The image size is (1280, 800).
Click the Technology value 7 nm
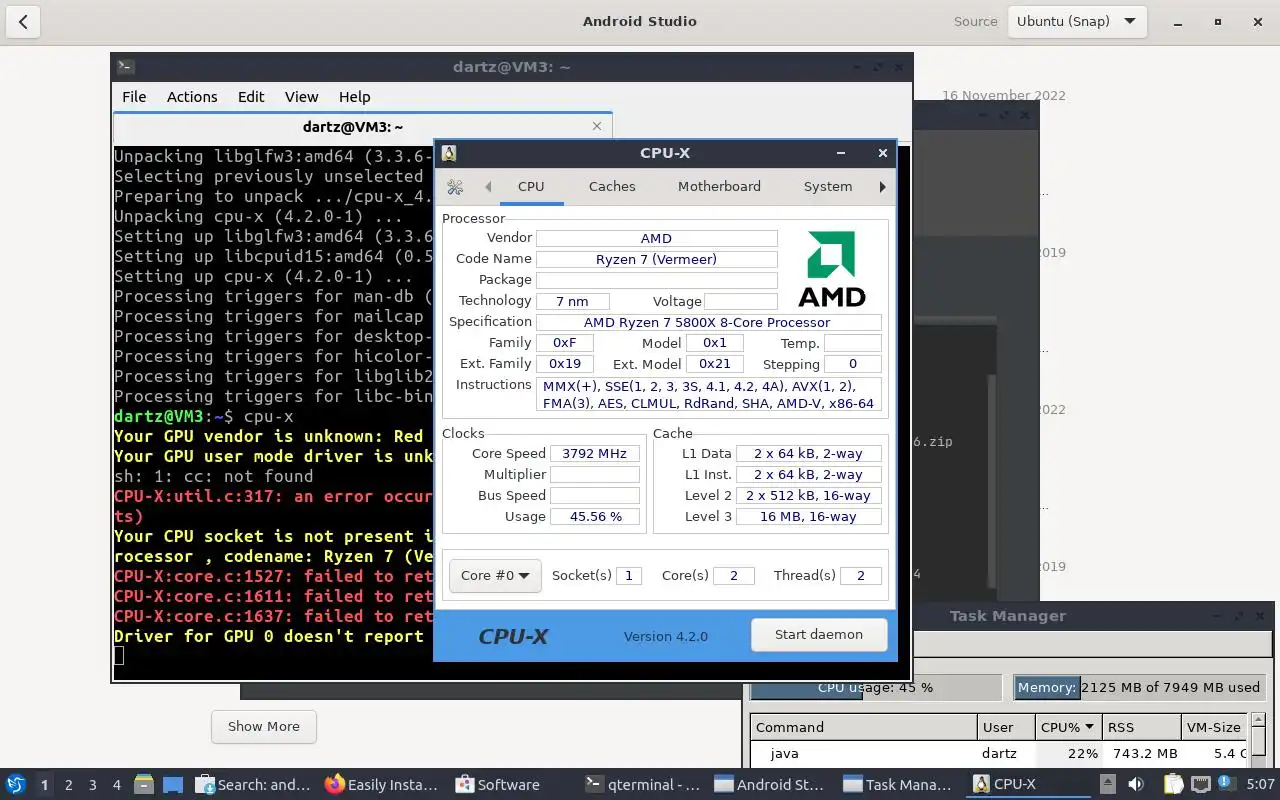[573, 301]
